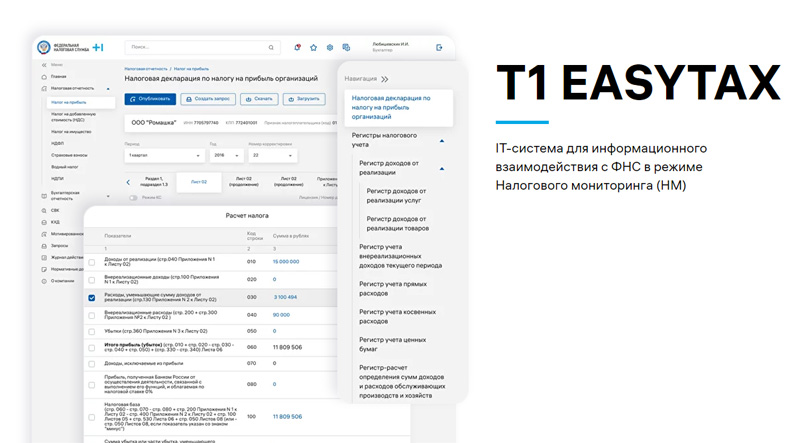Image resolution: width=800 pixels, height=443 pixels.
Task: Click the КНД sidebar icon
Action: (44, 223)
